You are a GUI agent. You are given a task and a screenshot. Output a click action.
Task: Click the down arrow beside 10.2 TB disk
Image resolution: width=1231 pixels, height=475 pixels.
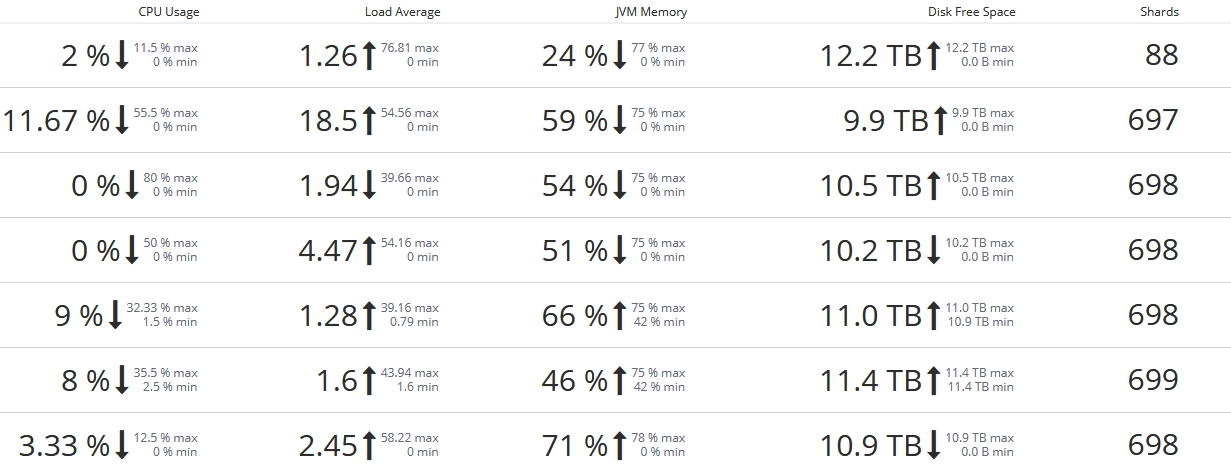pos(934,250)
